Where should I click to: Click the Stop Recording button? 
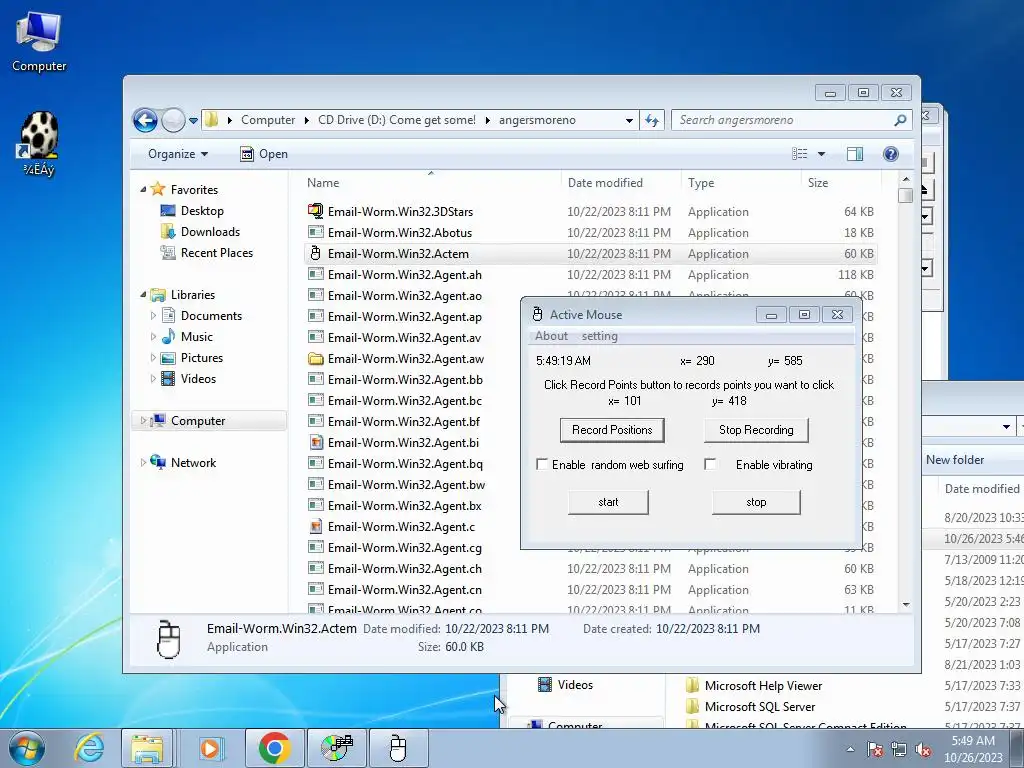coord(756,430)
